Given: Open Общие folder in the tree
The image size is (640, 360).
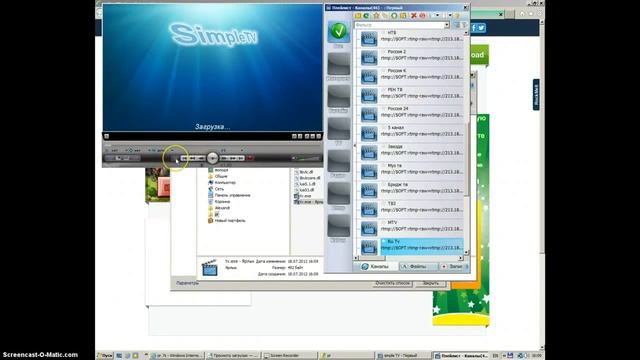Looking at the screenshot, I should pos(221,176).
